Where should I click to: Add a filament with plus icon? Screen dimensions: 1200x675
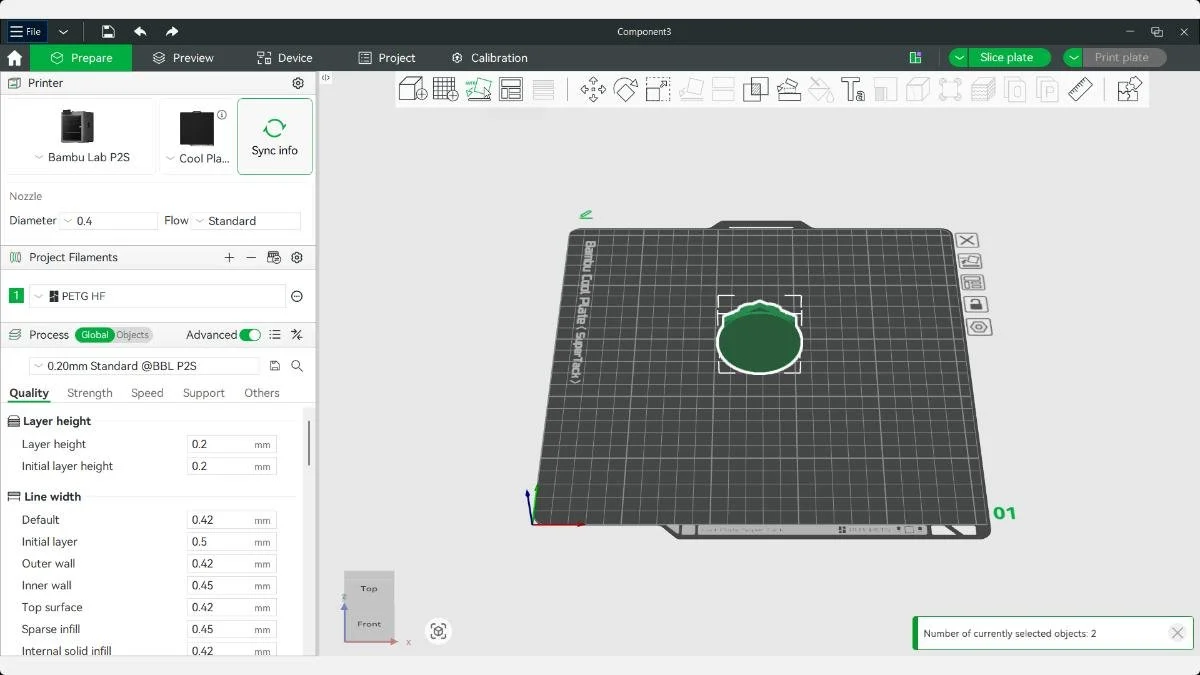229,257
